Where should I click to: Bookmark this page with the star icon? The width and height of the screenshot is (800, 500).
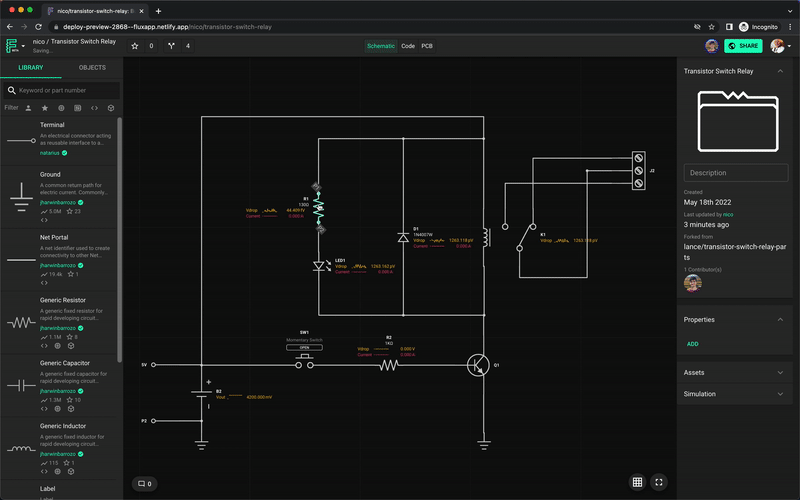click(712, 27)
